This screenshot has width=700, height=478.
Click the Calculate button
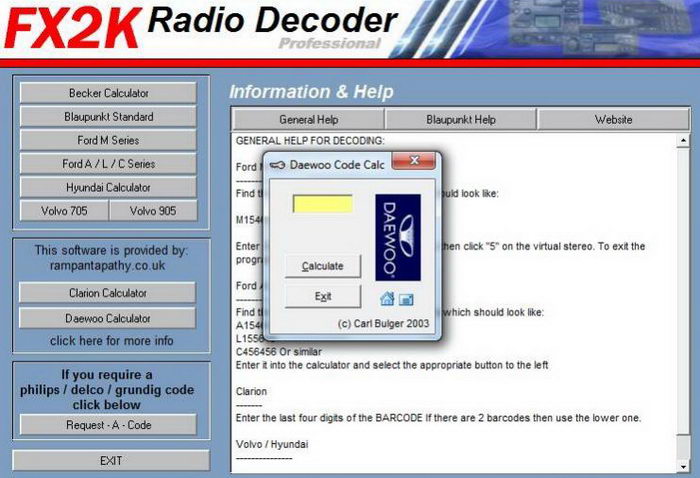coord(323,266)
